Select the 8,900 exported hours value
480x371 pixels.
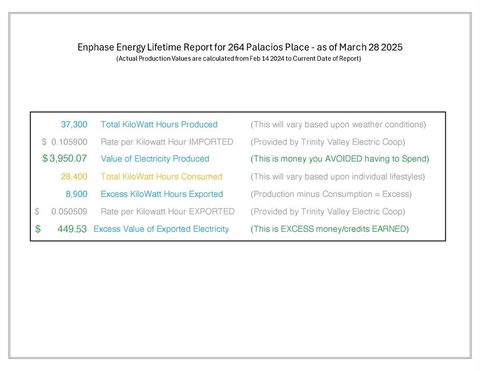click(x=76, y=194)
